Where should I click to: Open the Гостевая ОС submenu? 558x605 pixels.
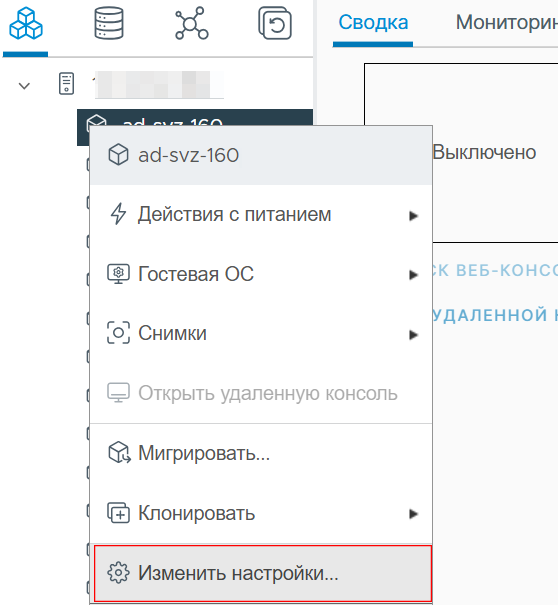261,274
